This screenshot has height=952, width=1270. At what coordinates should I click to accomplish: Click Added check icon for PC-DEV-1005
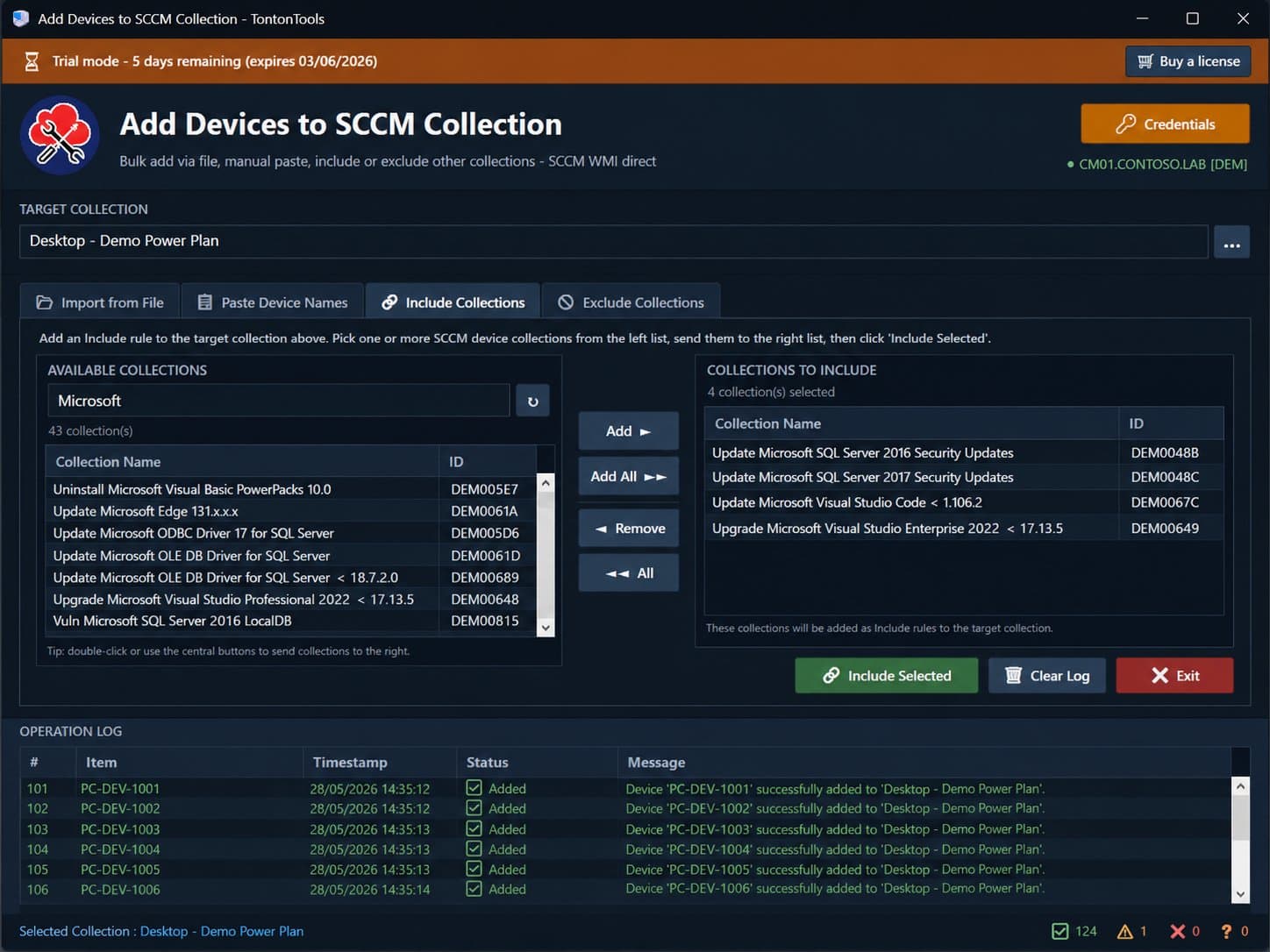pyautogui.click(x=474, y=869)
